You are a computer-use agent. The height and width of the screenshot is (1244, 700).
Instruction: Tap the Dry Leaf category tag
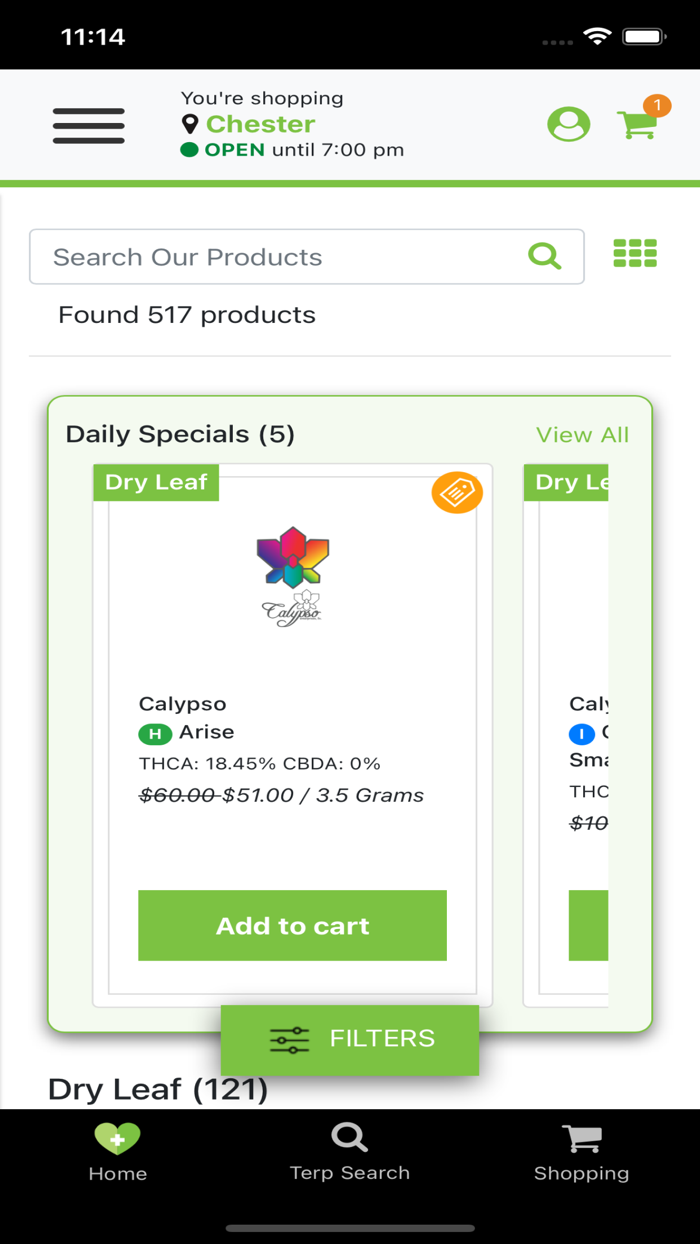pyautogui.click(x=156, y=482)
